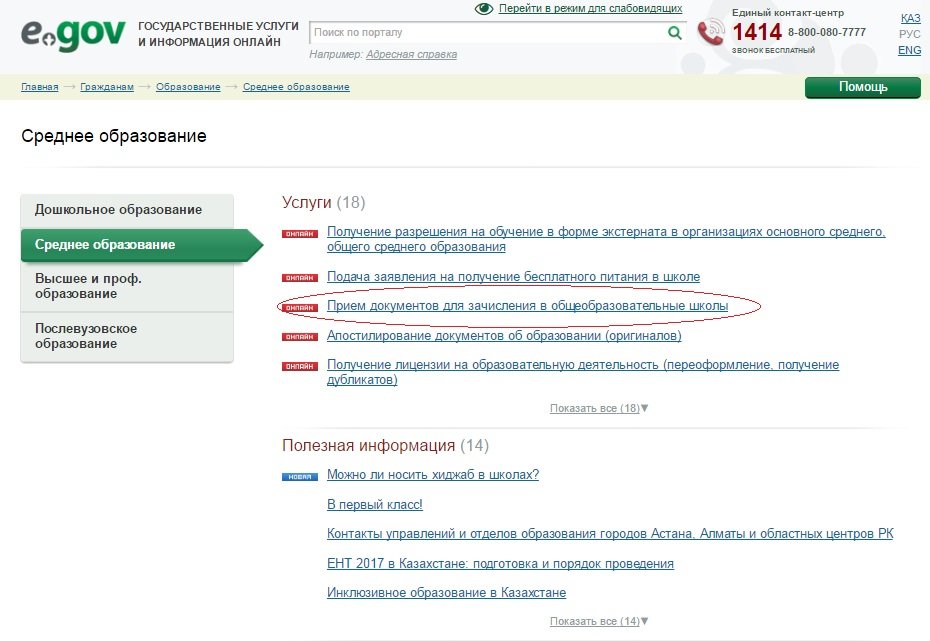Switch language to КАЗ

pyautogui.click(x=910, y=18)
